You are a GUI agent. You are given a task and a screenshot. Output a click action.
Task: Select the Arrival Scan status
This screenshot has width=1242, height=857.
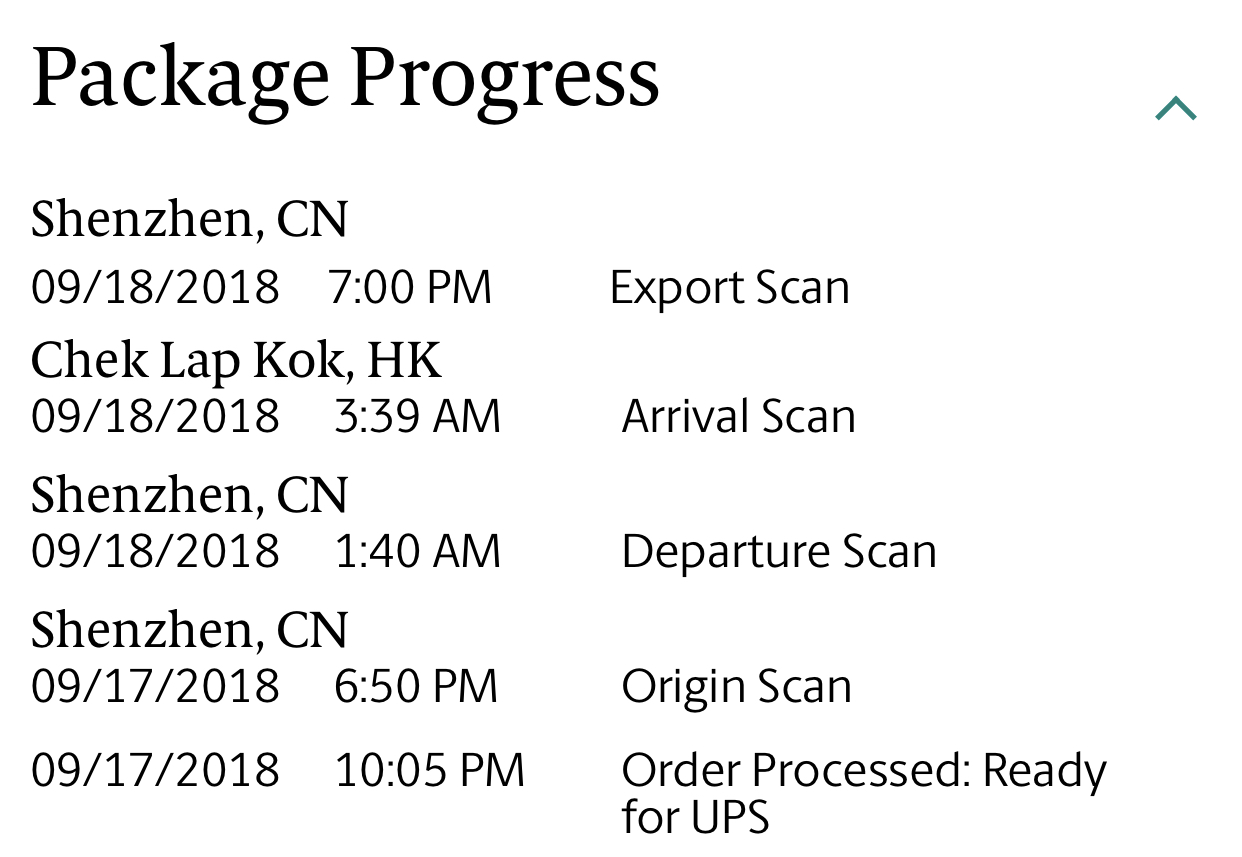click(x=738, y=416)
